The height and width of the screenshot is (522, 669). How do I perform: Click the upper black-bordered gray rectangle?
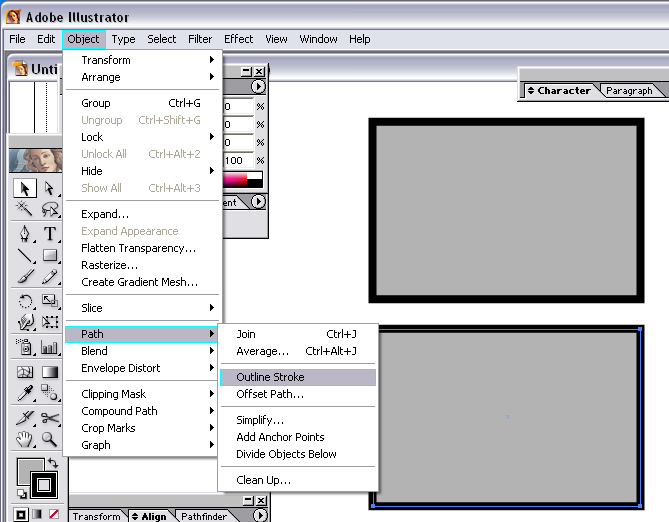pos(506,210)
